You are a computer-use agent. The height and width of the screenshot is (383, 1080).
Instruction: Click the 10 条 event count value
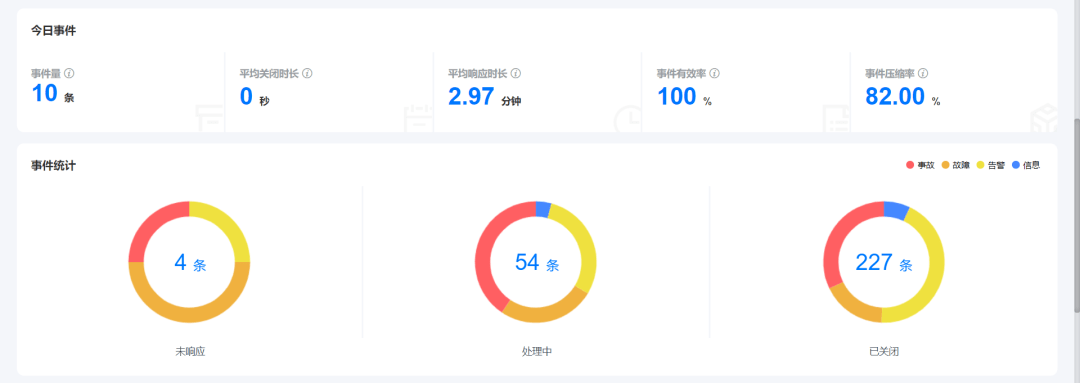(53, 94)
